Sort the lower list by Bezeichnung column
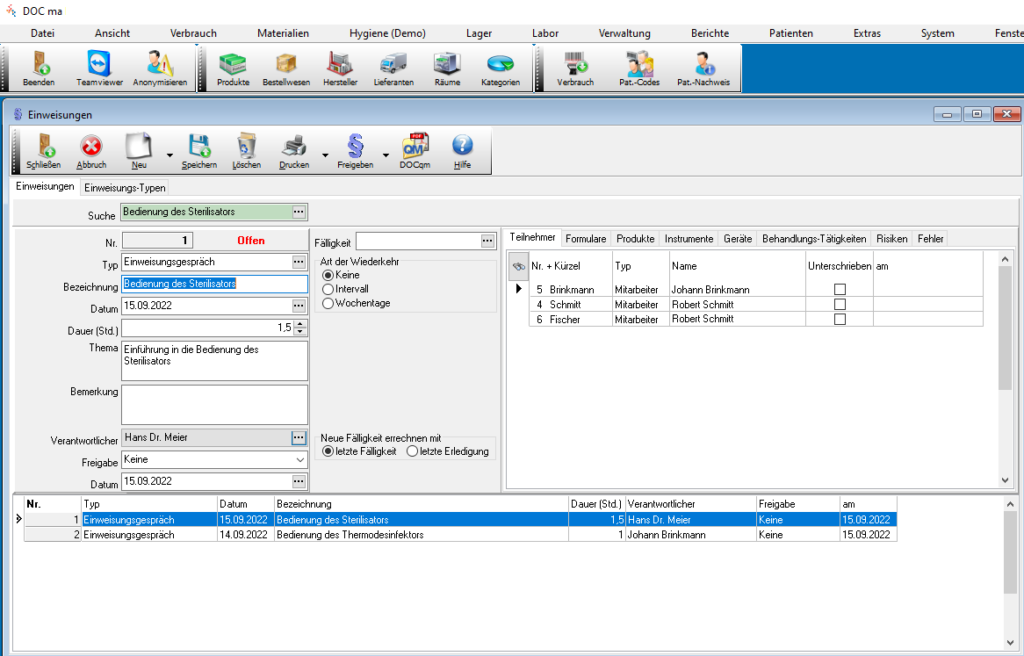 (x=421, y=504)
